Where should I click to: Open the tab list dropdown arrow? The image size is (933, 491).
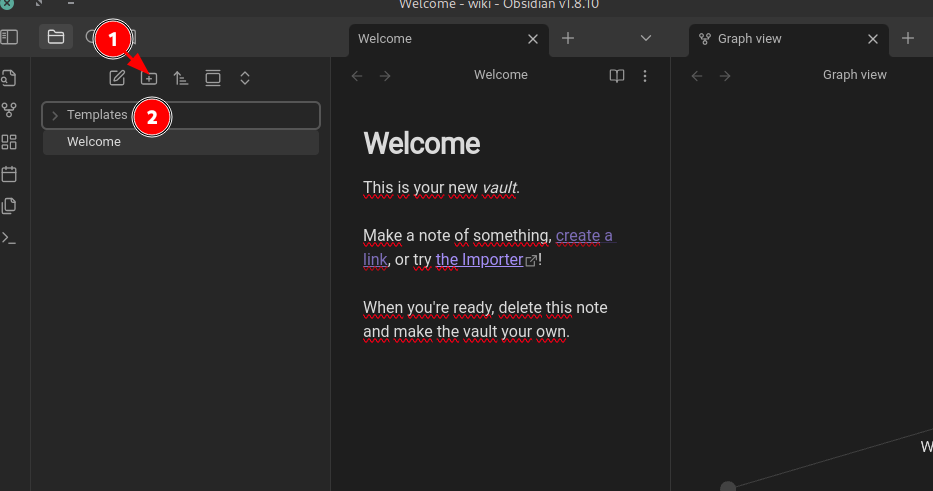coord(646,38)
